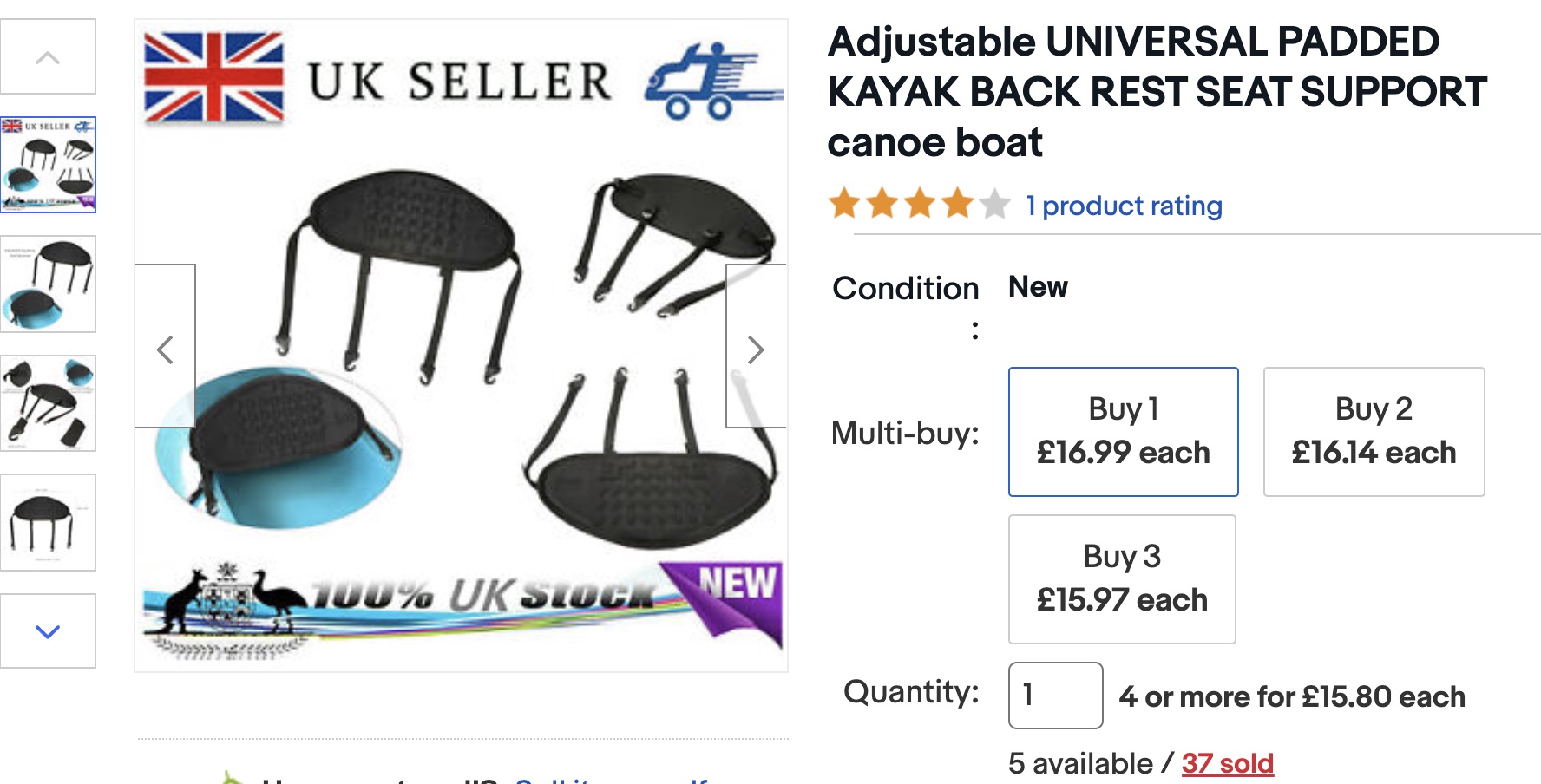Click the New condition value
Viewport: 1541px width, 784px height.
click(x=1038, y=287)
